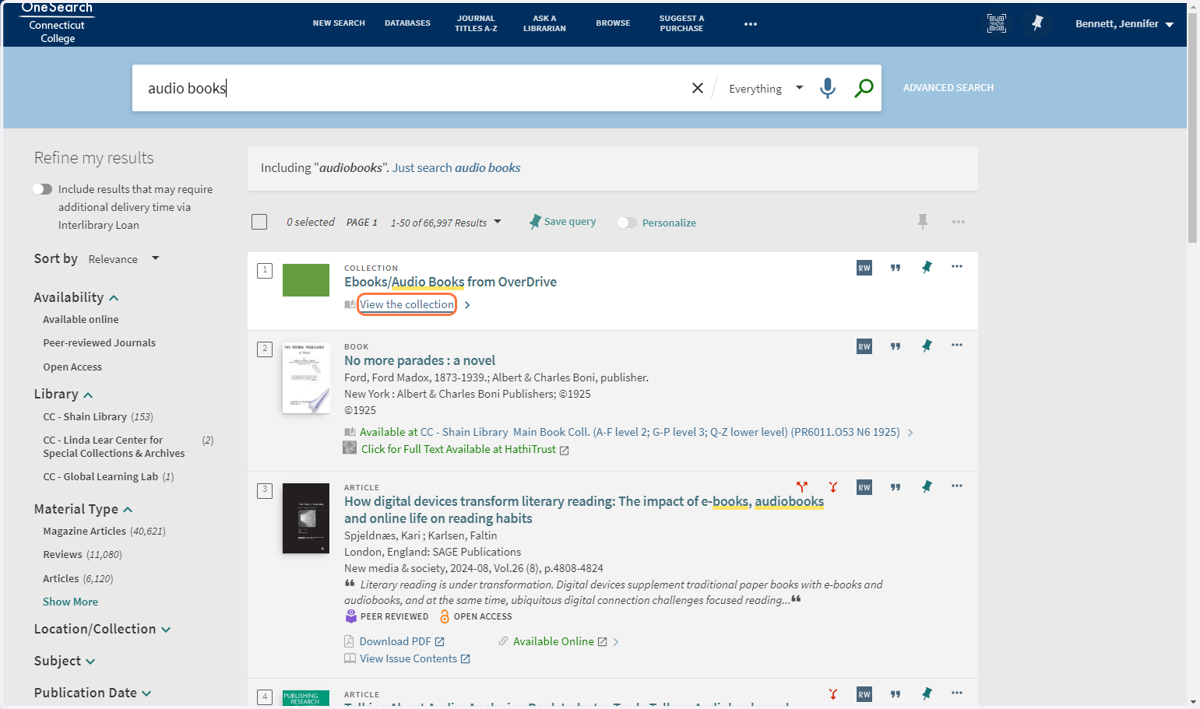The height and width of the screenshot is (709, 1200).
Task: Submit search with green magnifier icon
Action: pyautogui.click(x=864, y=88)
